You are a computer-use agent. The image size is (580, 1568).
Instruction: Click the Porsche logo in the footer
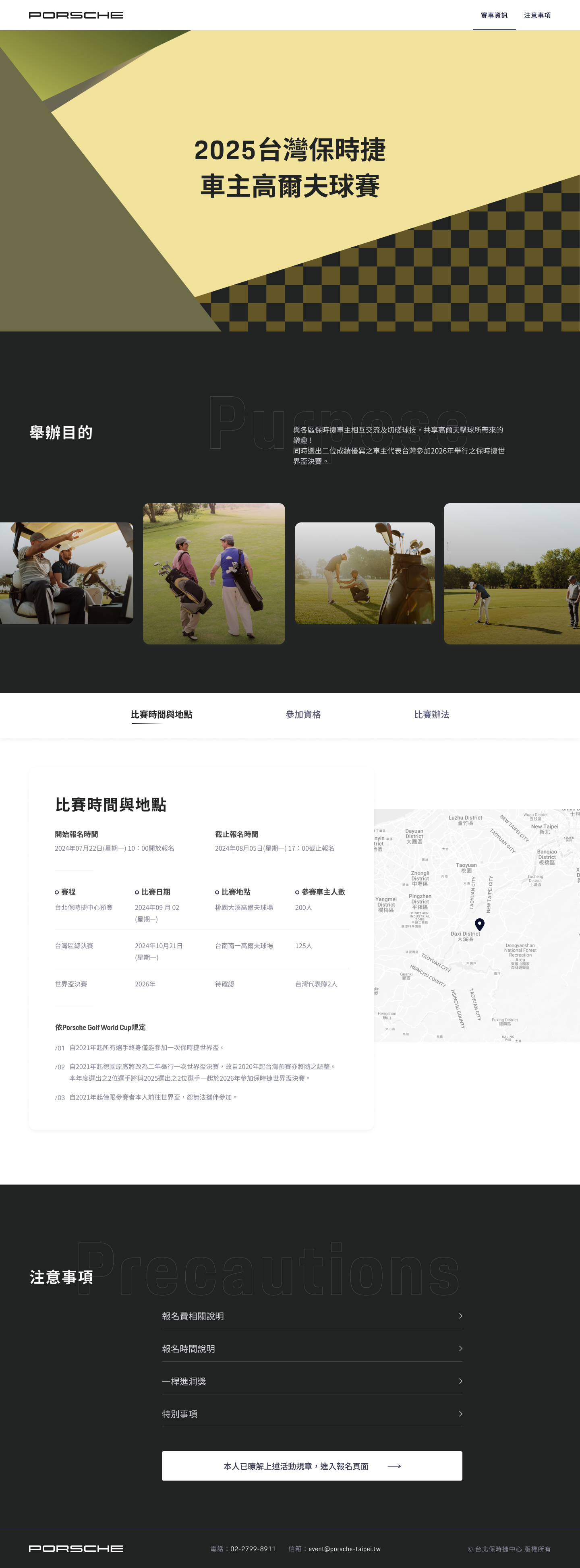point(76,1549)
